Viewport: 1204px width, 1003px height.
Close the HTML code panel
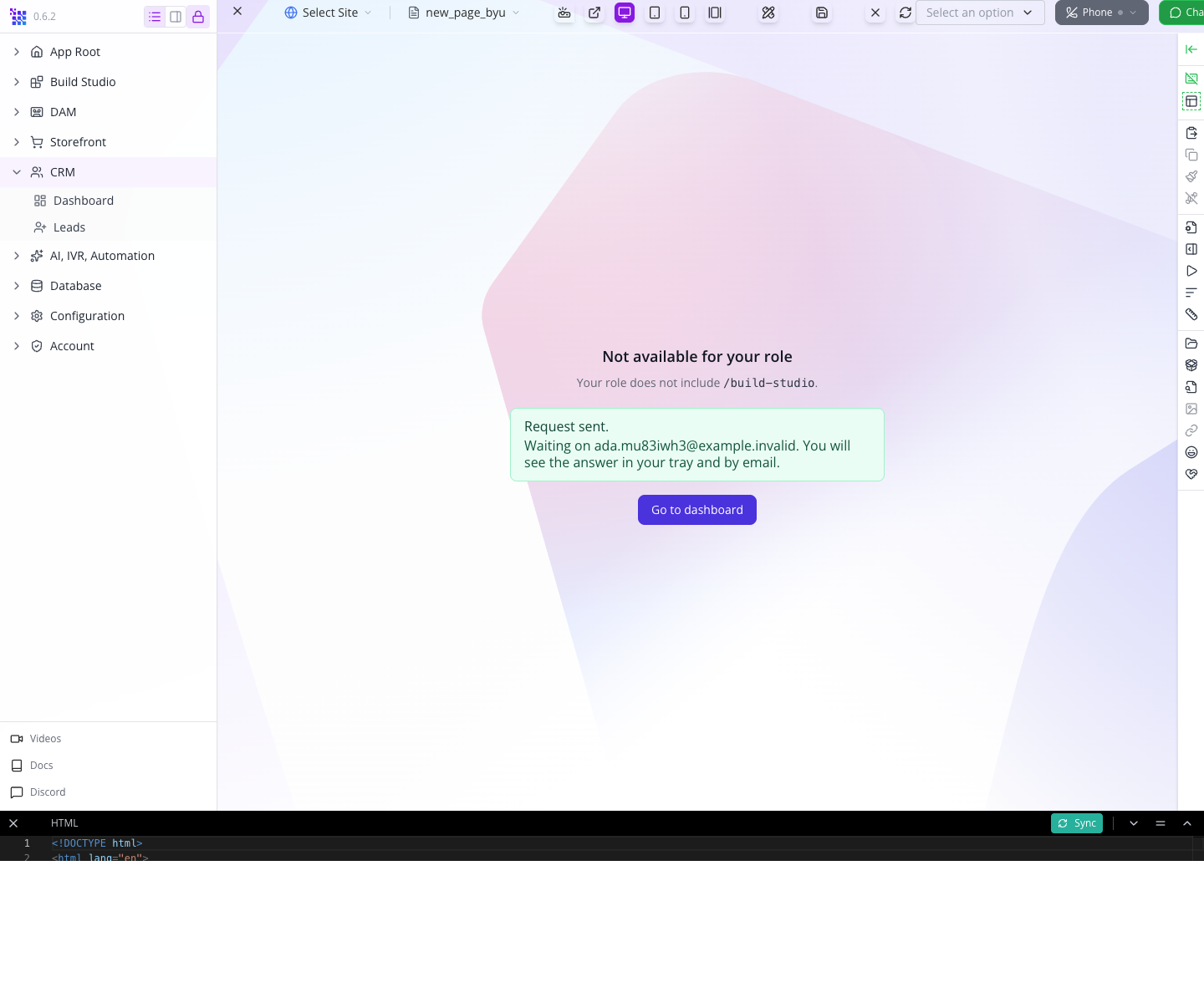[x=13, y=823]
